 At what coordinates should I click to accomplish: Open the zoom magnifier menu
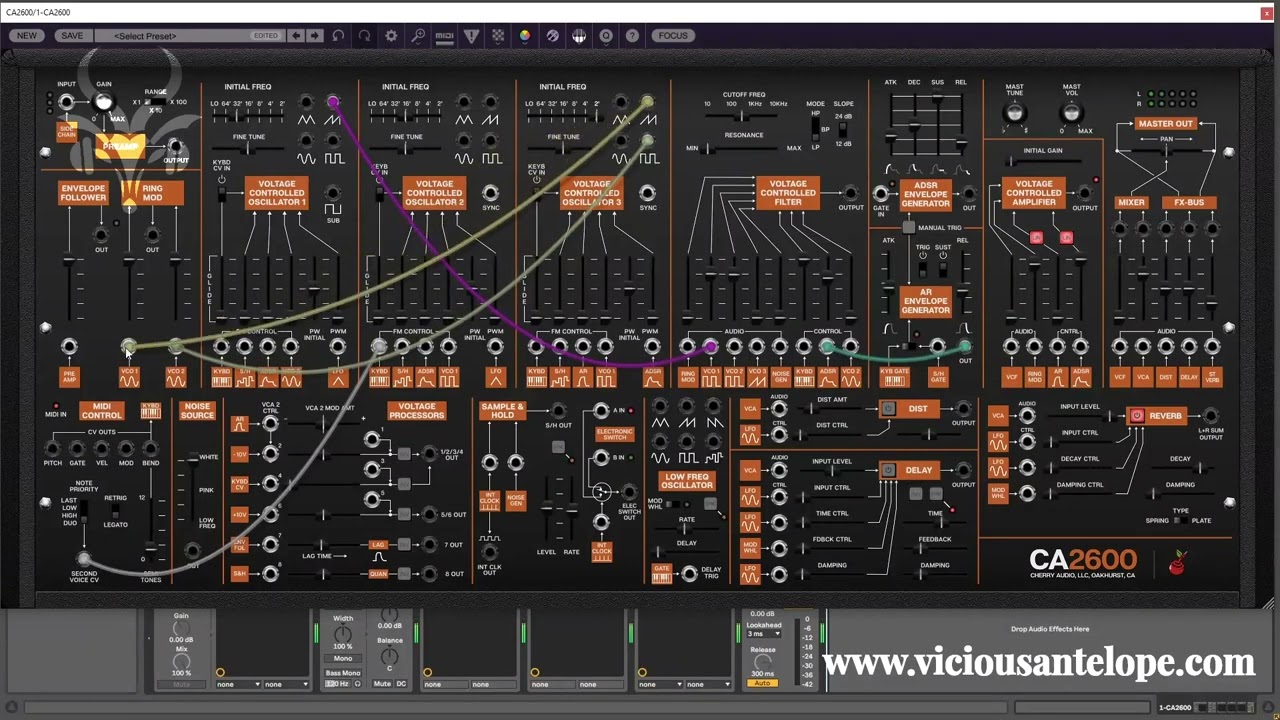418,36
